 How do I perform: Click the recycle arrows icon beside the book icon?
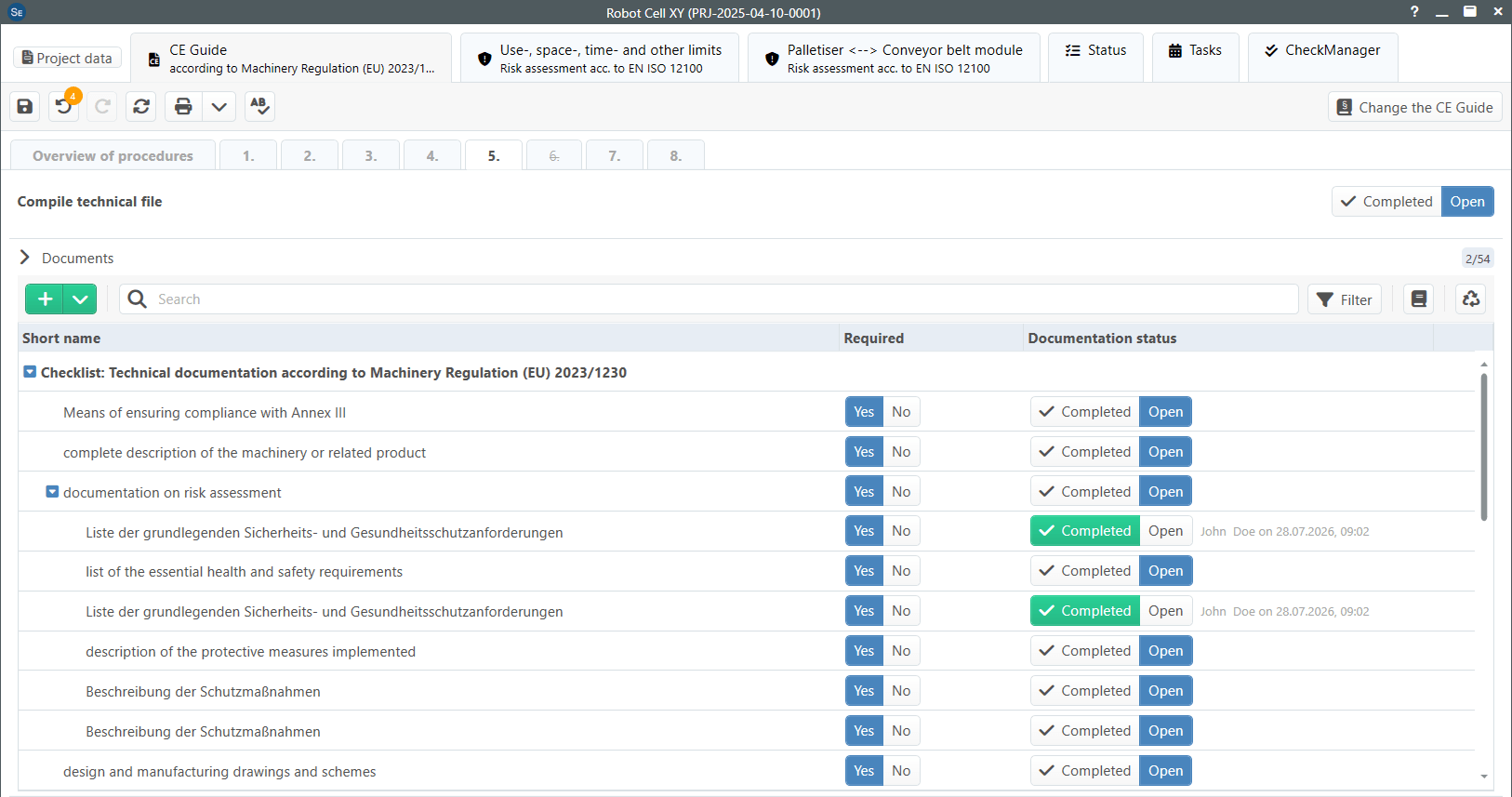[x=1471, y=299]
